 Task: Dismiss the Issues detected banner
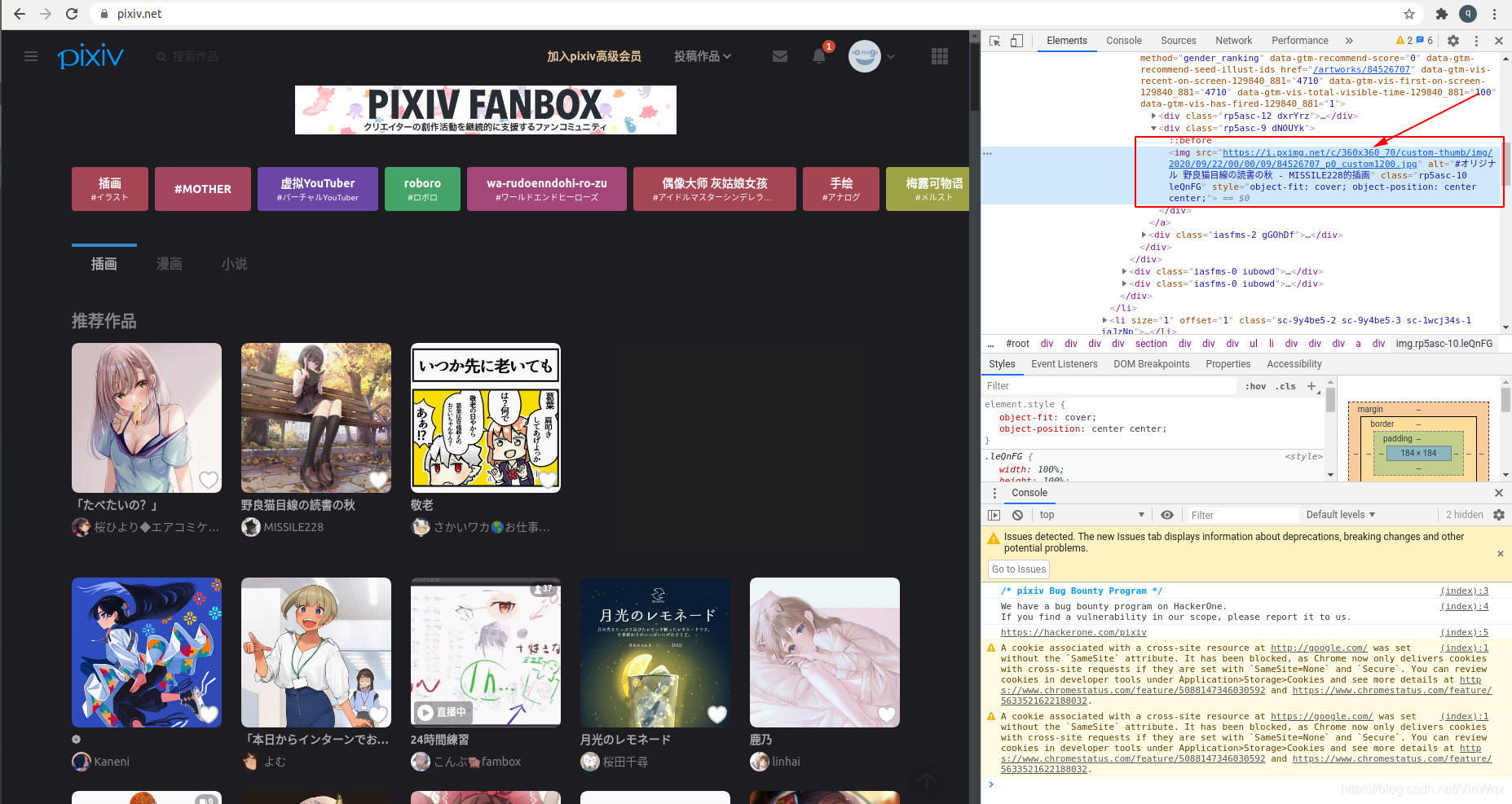click(1501, 554)
